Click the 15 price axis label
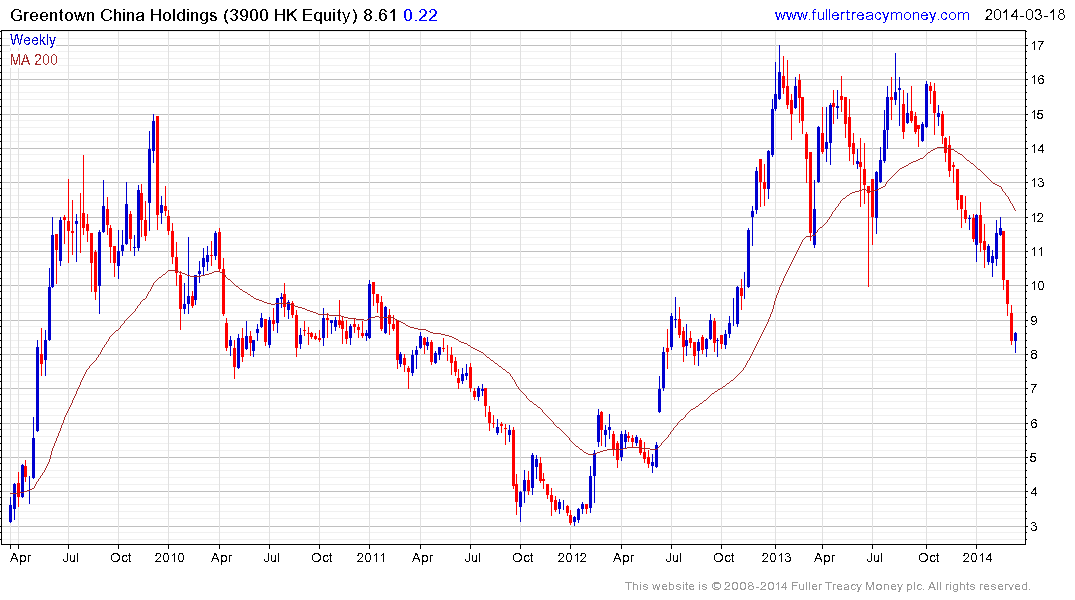This screenshot has width=1075, height=600. 1037,115
